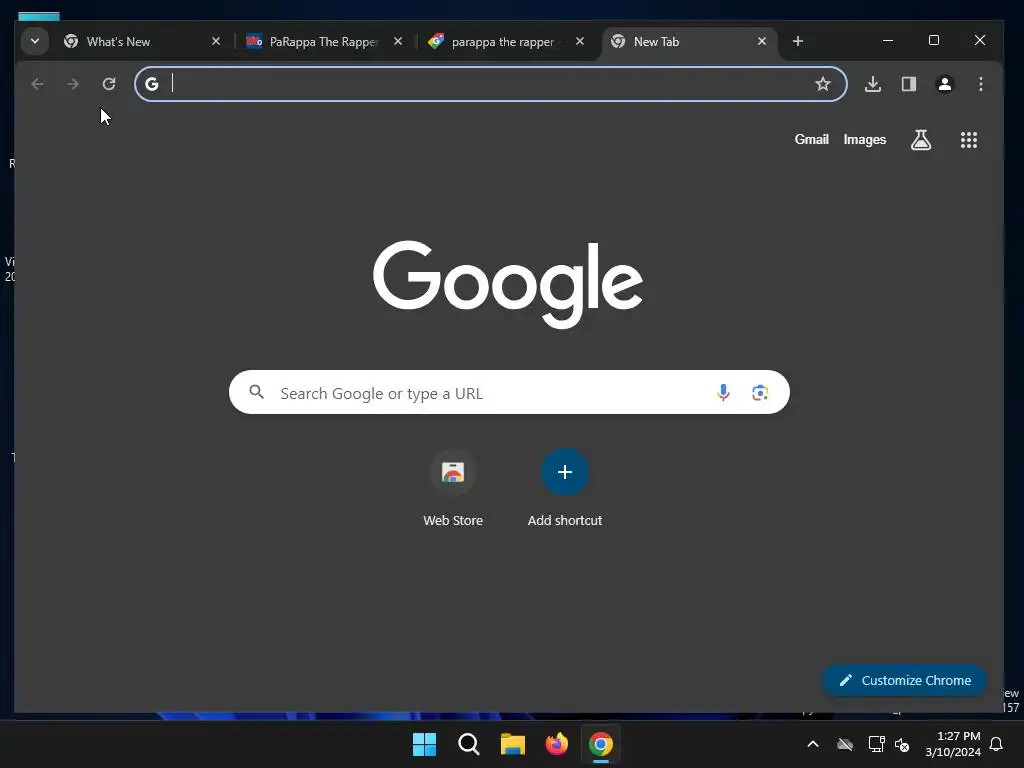The image size is (1024, 768).
Task: Switch to the parappa the rapper search tab
Action: tap(506, 42)
